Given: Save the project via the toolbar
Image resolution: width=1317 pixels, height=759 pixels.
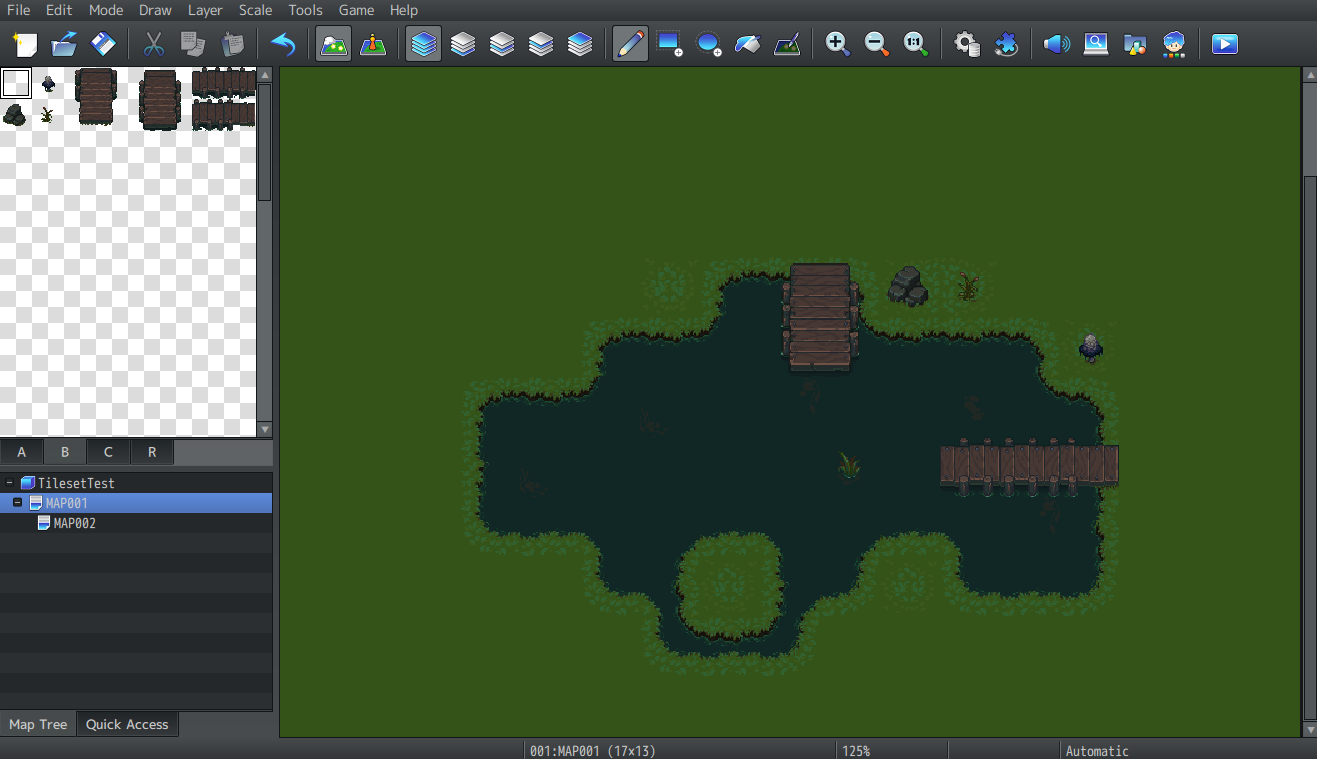Looking at the screenshot, I should click(x=103, y=44).
